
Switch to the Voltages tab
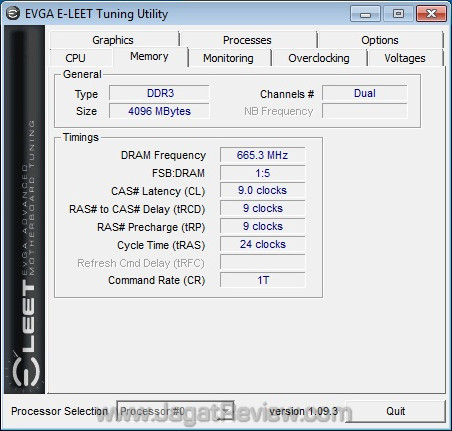(x=405, y=58)
